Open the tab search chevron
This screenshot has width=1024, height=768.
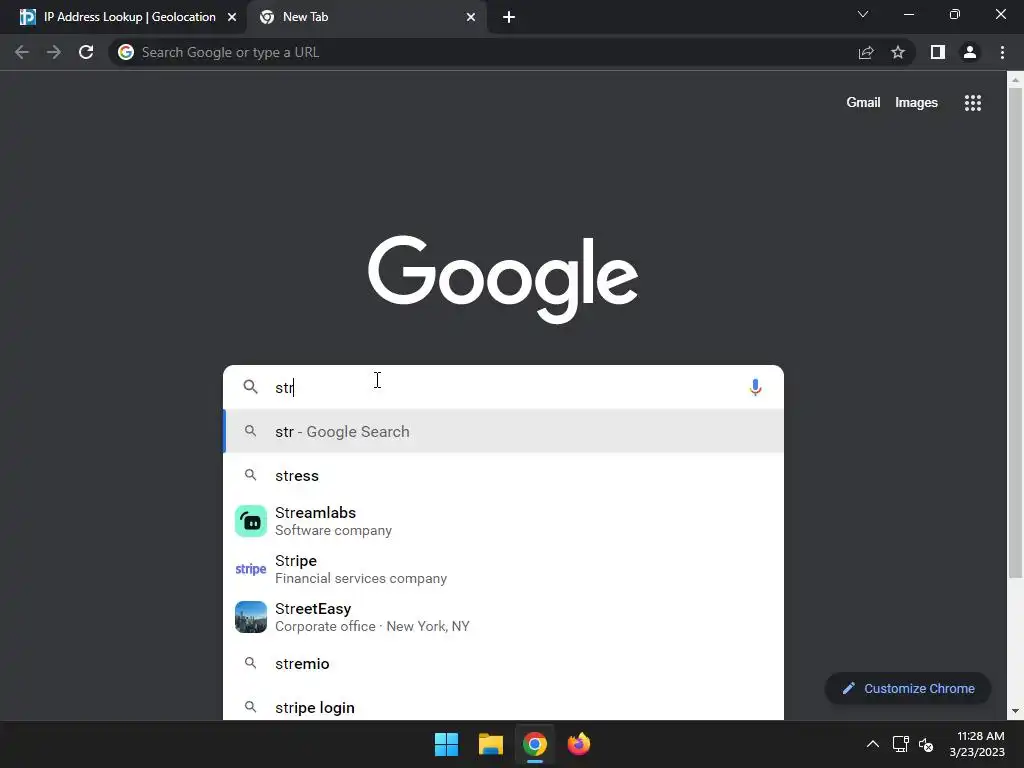pyautogui.click(x=863, y=14)
